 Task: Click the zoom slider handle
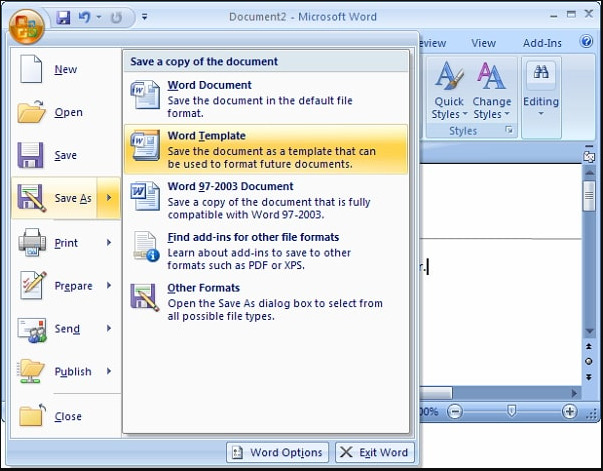point(512,411)
